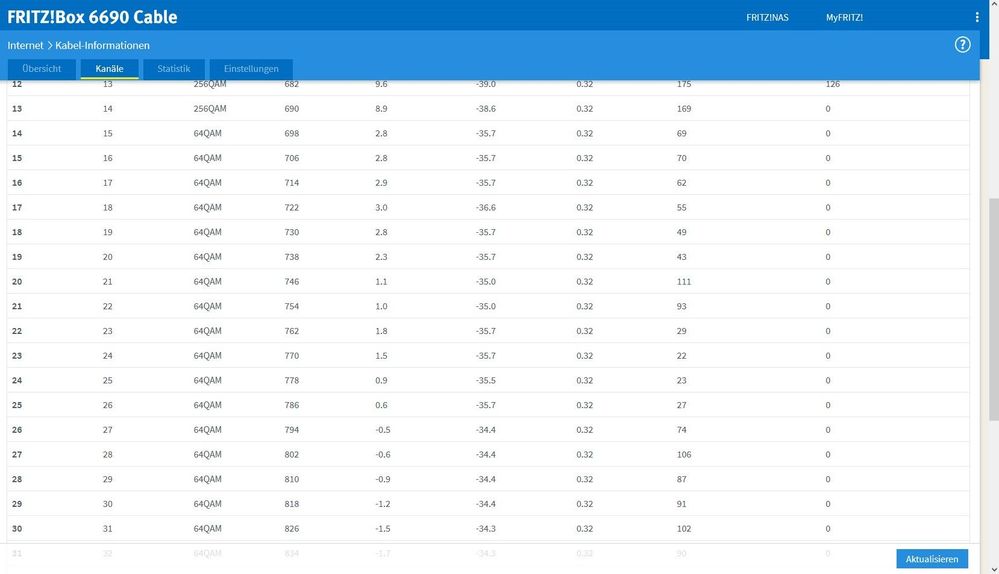Select the frequency cell 754
Image resolution: width=999 pixels, height=574 pixels.
click(x=292, y=306)
